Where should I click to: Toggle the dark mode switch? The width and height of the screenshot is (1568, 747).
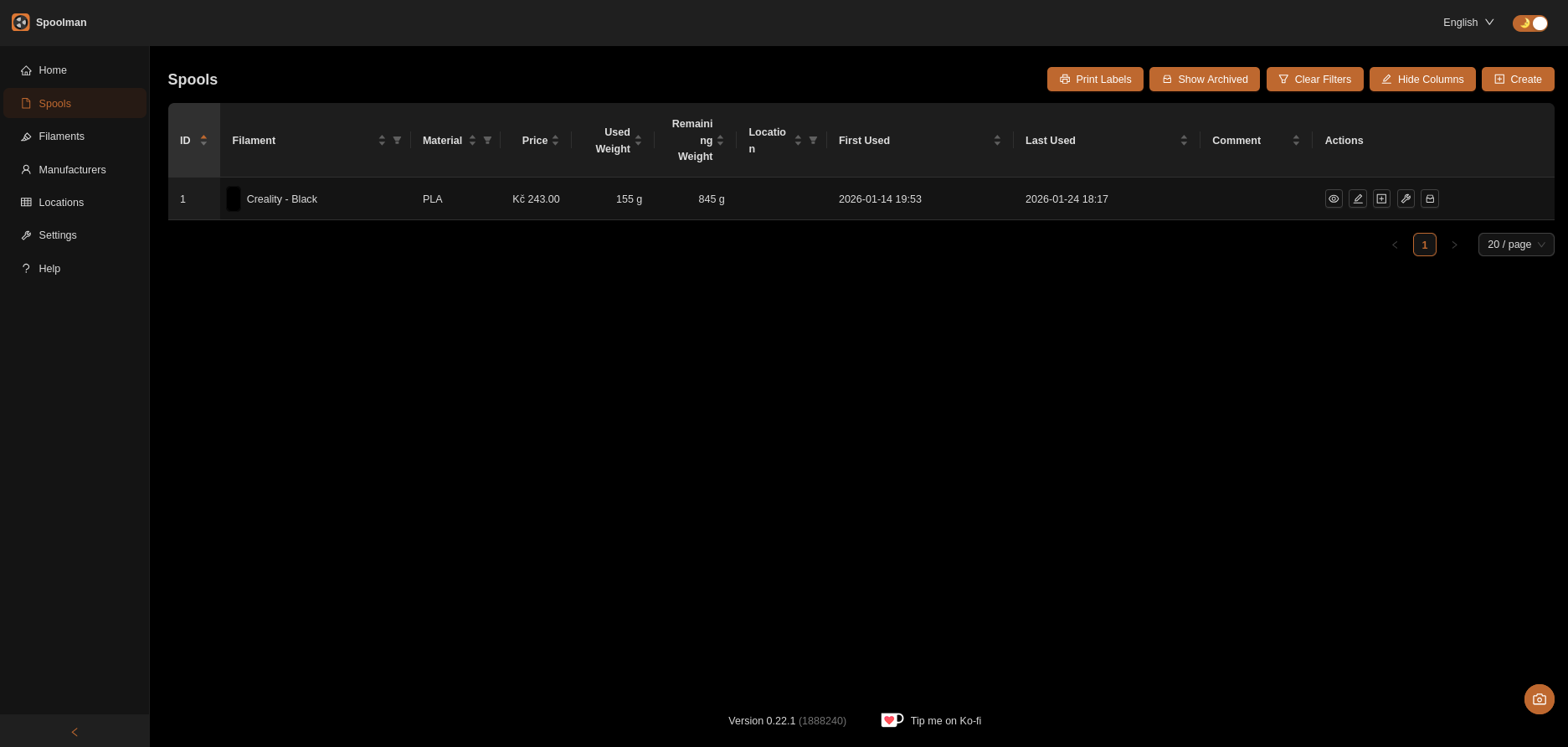1529,23
